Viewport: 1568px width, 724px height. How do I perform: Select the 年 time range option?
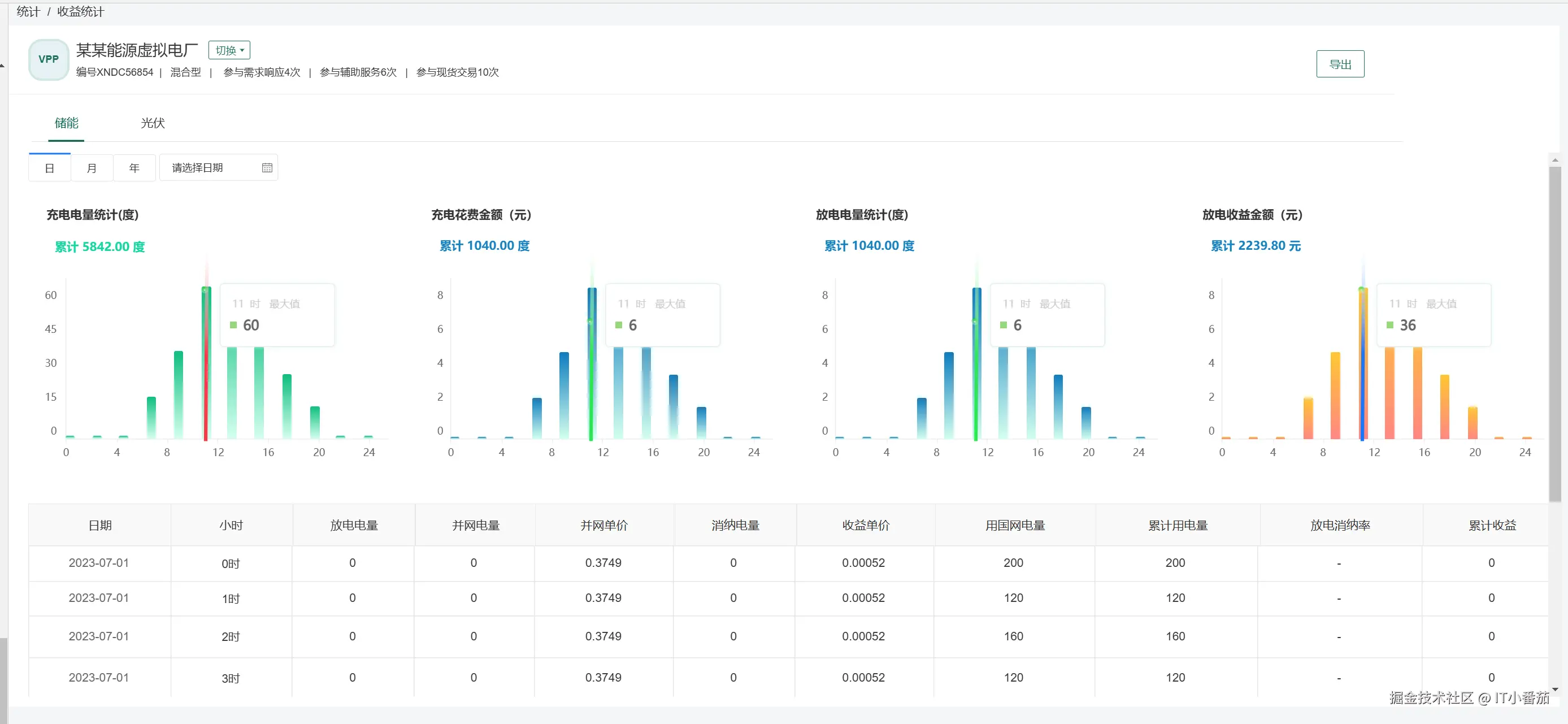(x=134, y=168)
